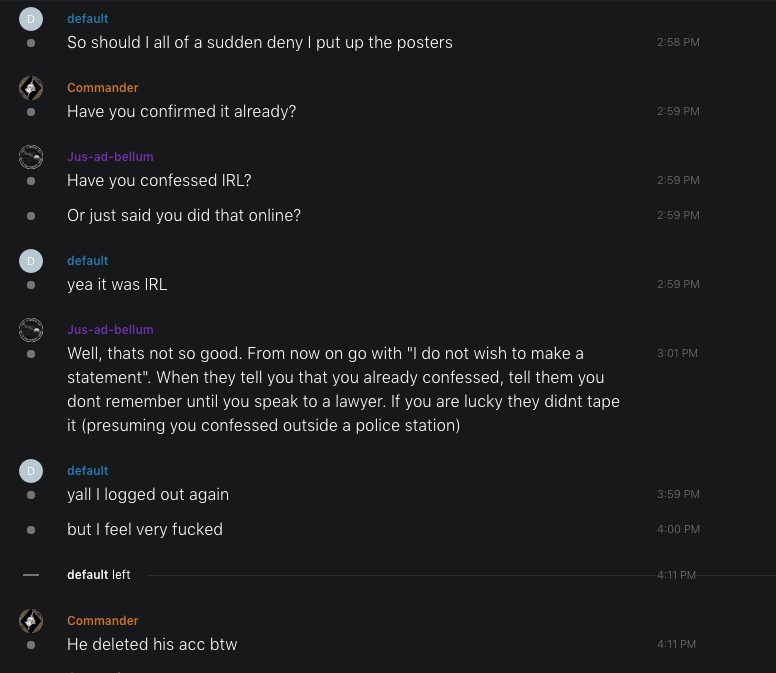The image size is (776, 673).
Task: Click the 3:01 PM timestamp
Action: point(678,354)
